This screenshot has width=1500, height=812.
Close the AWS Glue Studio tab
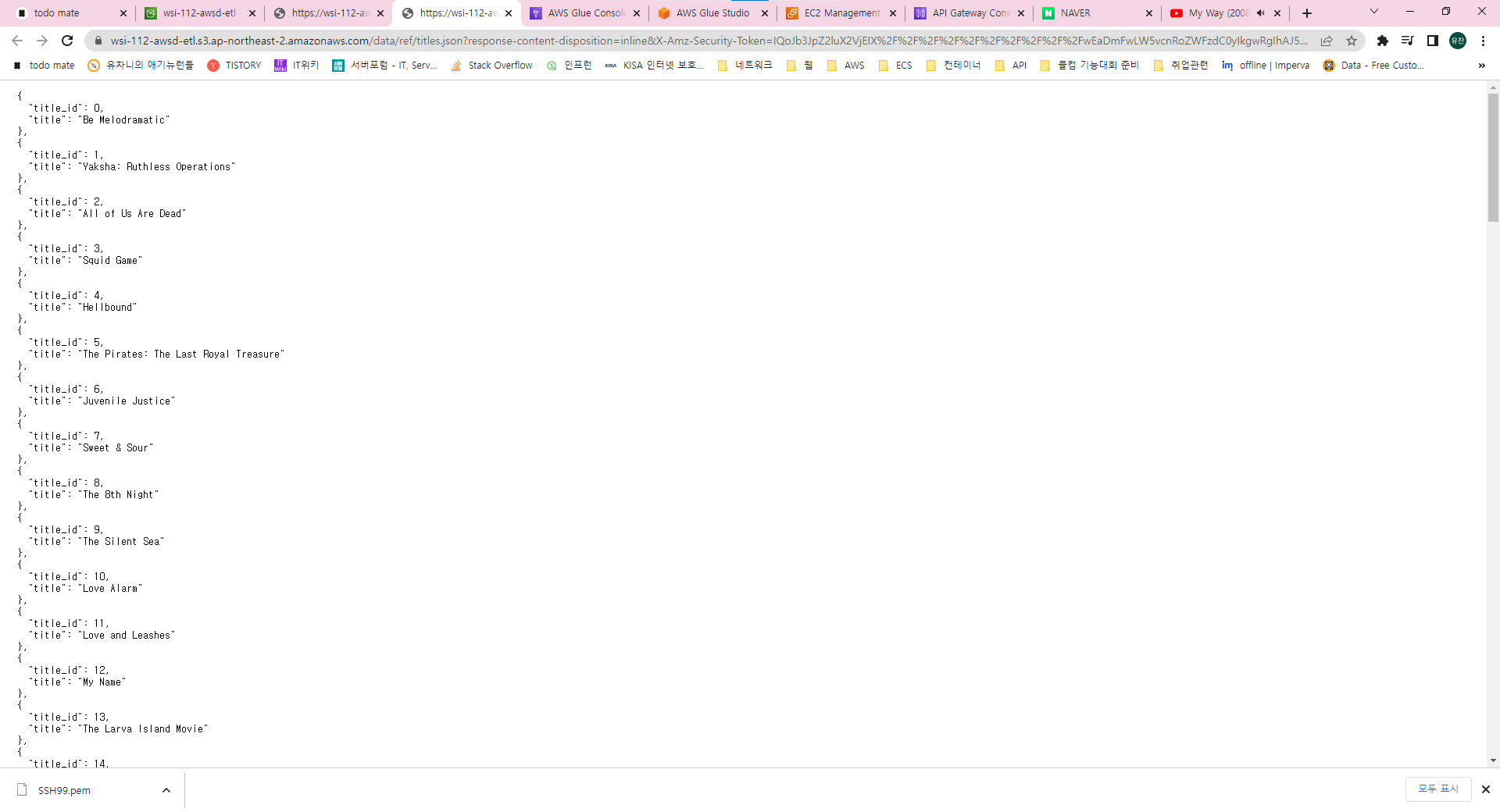[x=765, y=13]
